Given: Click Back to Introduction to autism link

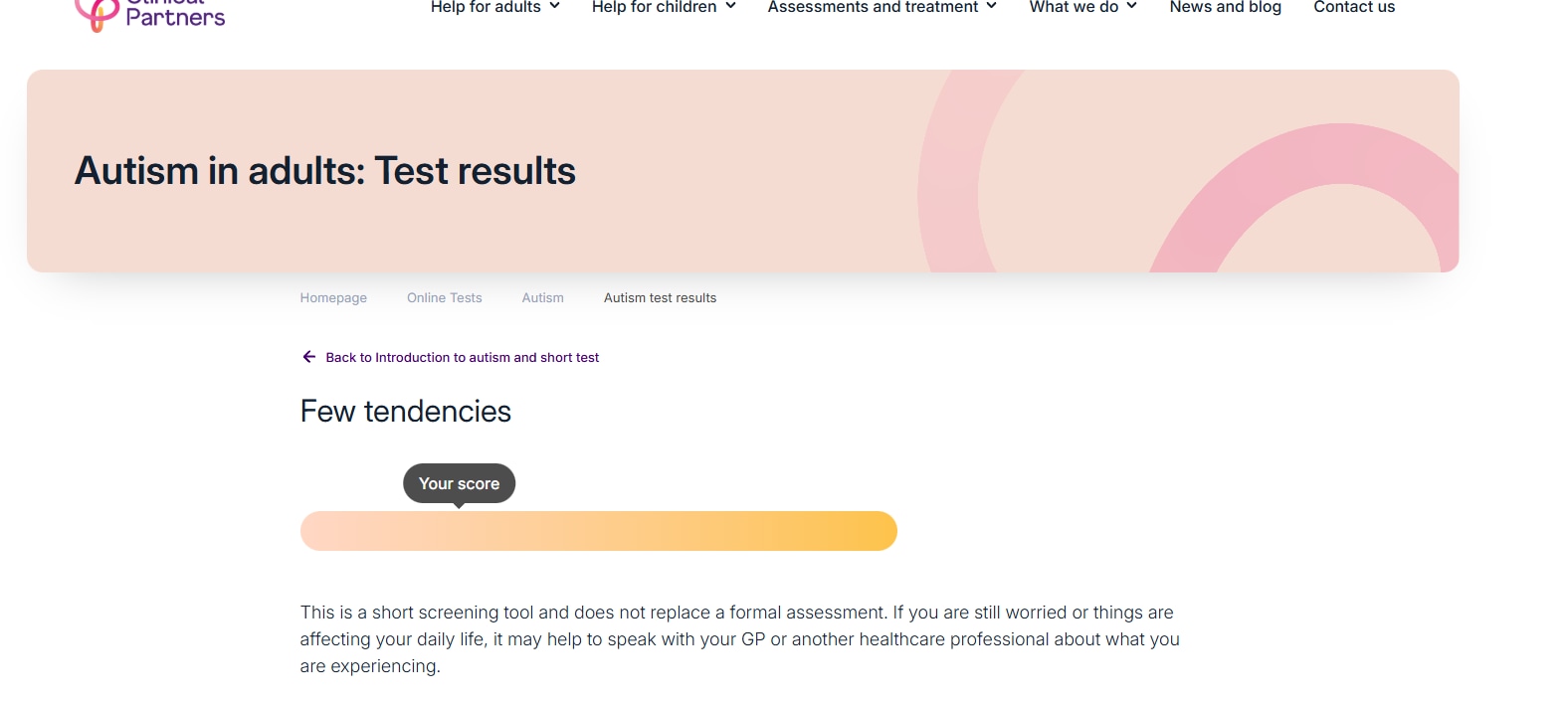Looking at the screenshot, I should 462,358.
